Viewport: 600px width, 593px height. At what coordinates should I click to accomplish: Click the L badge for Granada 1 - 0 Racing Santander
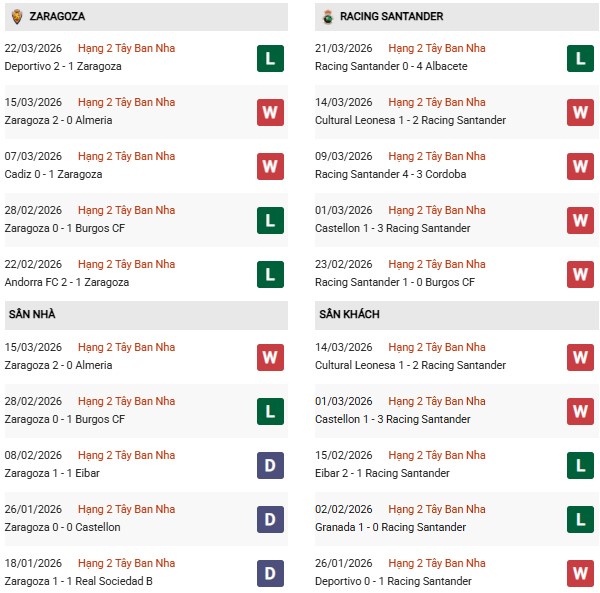tap(580, 519)
